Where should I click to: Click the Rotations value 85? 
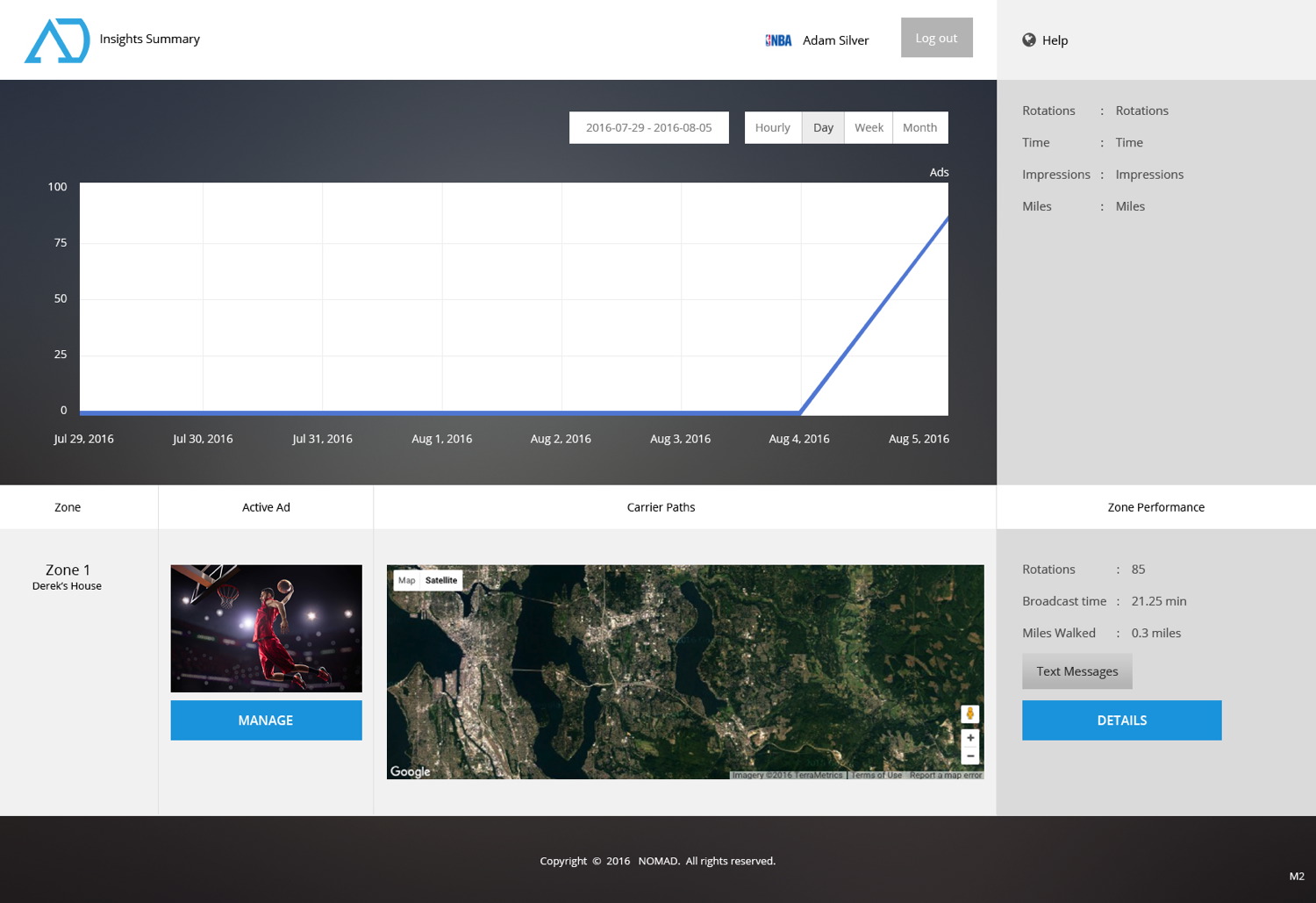(1138, 570)
